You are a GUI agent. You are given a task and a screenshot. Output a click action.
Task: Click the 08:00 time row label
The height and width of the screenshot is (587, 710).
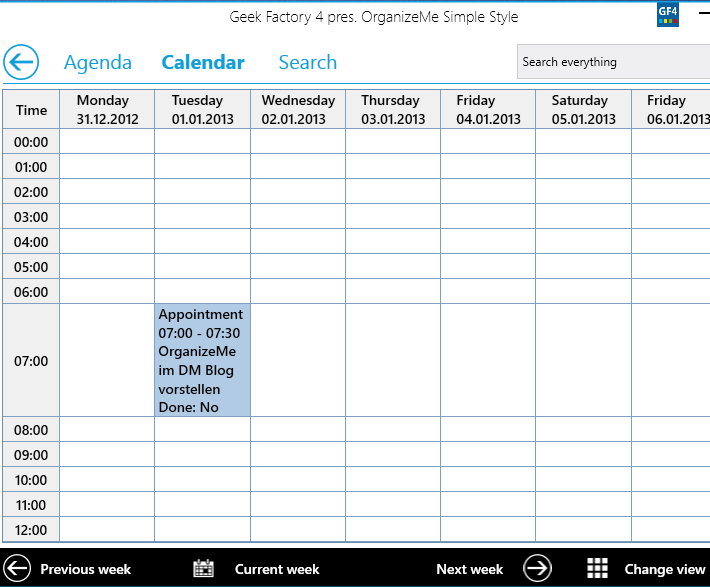[x=31, y=429]
